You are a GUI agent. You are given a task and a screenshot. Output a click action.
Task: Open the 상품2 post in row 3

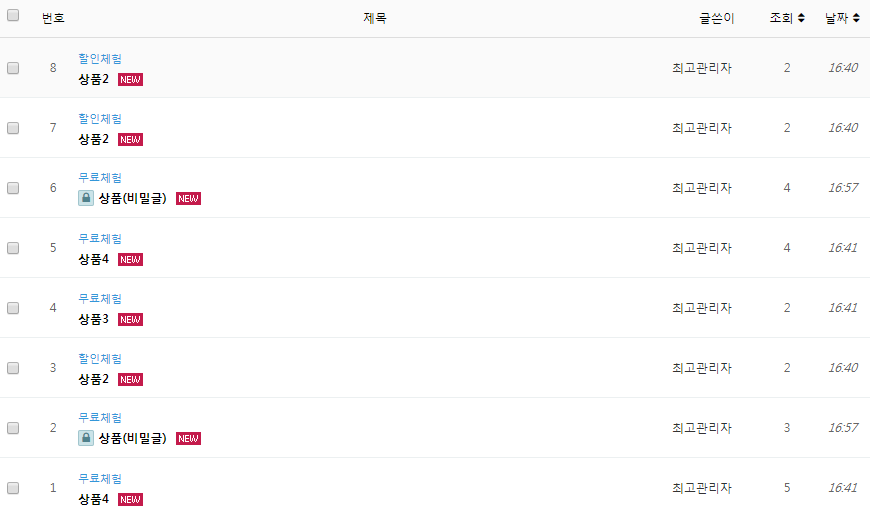click(x=93, y=379)
